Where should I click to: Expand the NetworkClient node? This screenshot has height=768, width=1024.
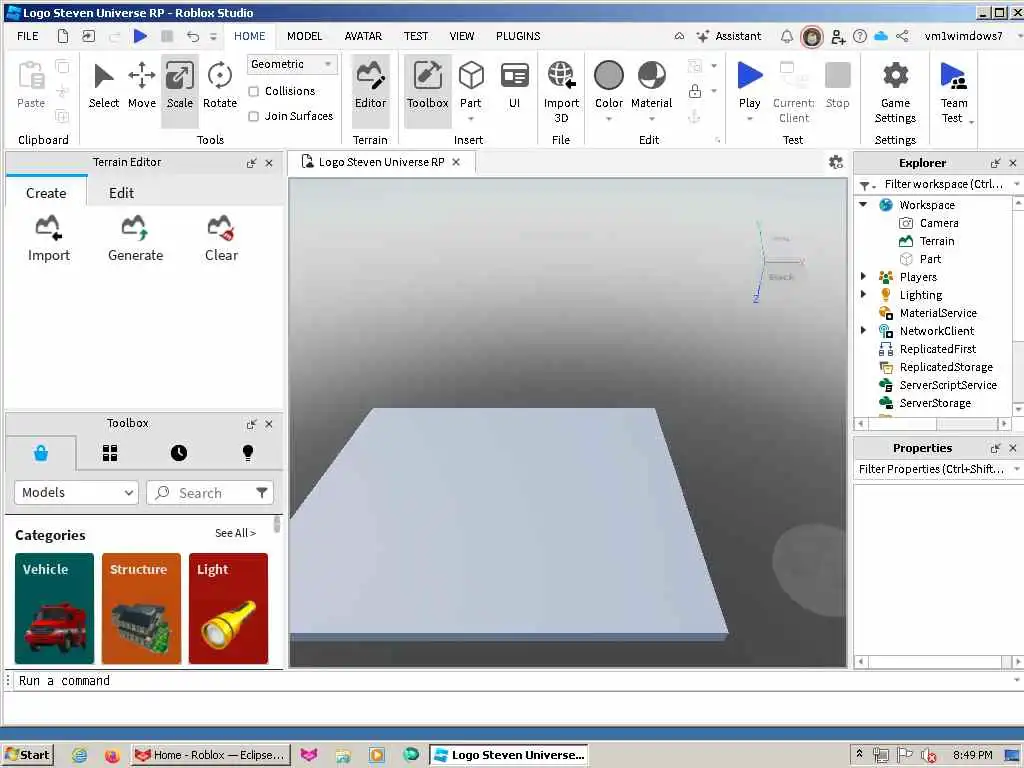pos(863,330)
